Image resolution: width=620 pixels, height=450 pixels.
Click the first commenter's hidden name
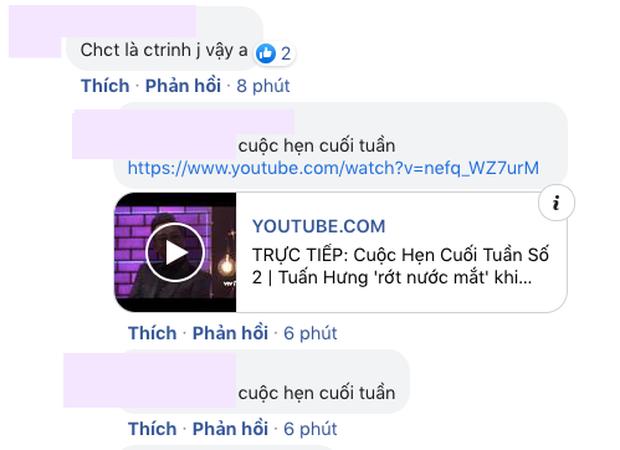[x=102, y=22]
